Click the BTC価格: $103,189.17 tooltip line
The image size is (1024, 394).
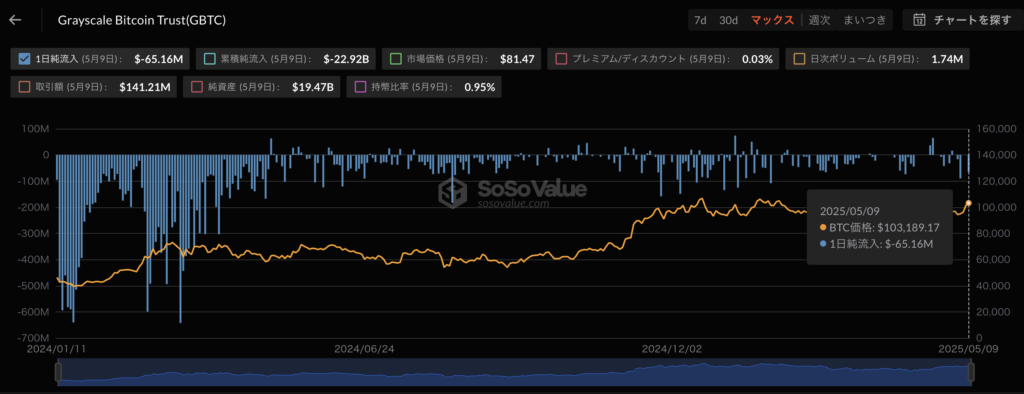coord(880,227)
